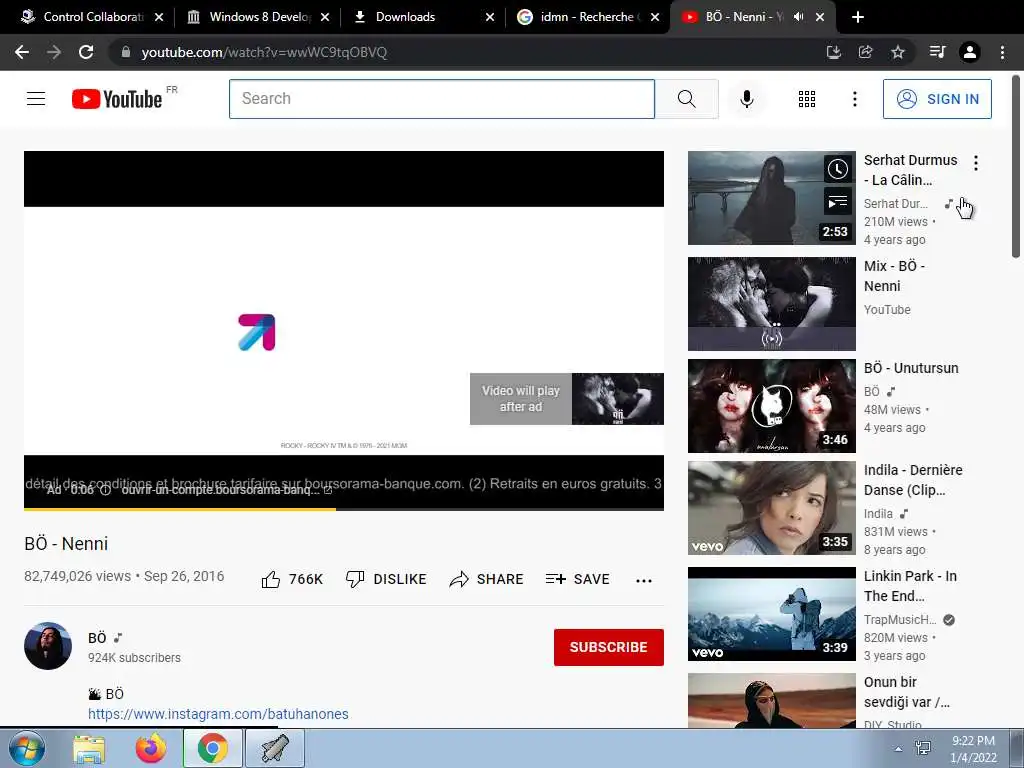
Task: Open the network tray icon
Action: [923, 749]
